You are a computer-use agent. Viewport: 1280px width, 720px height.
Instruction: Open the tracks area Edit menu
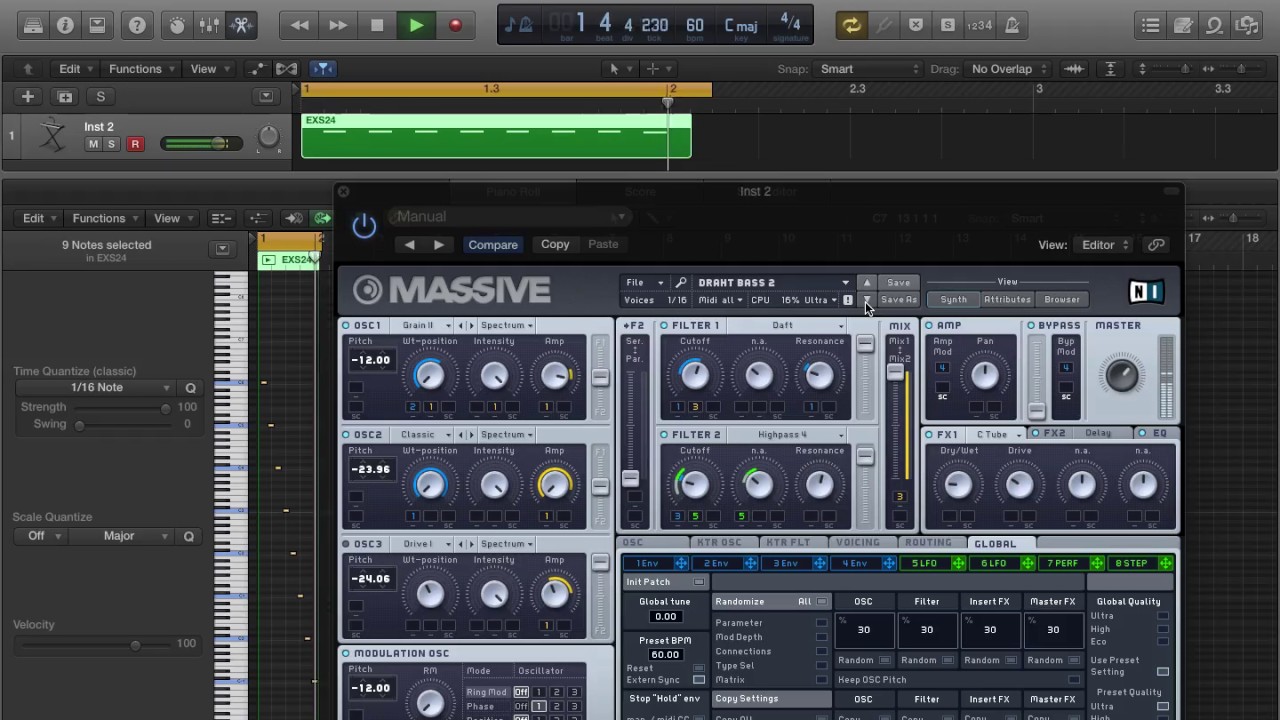coord(76,69)
